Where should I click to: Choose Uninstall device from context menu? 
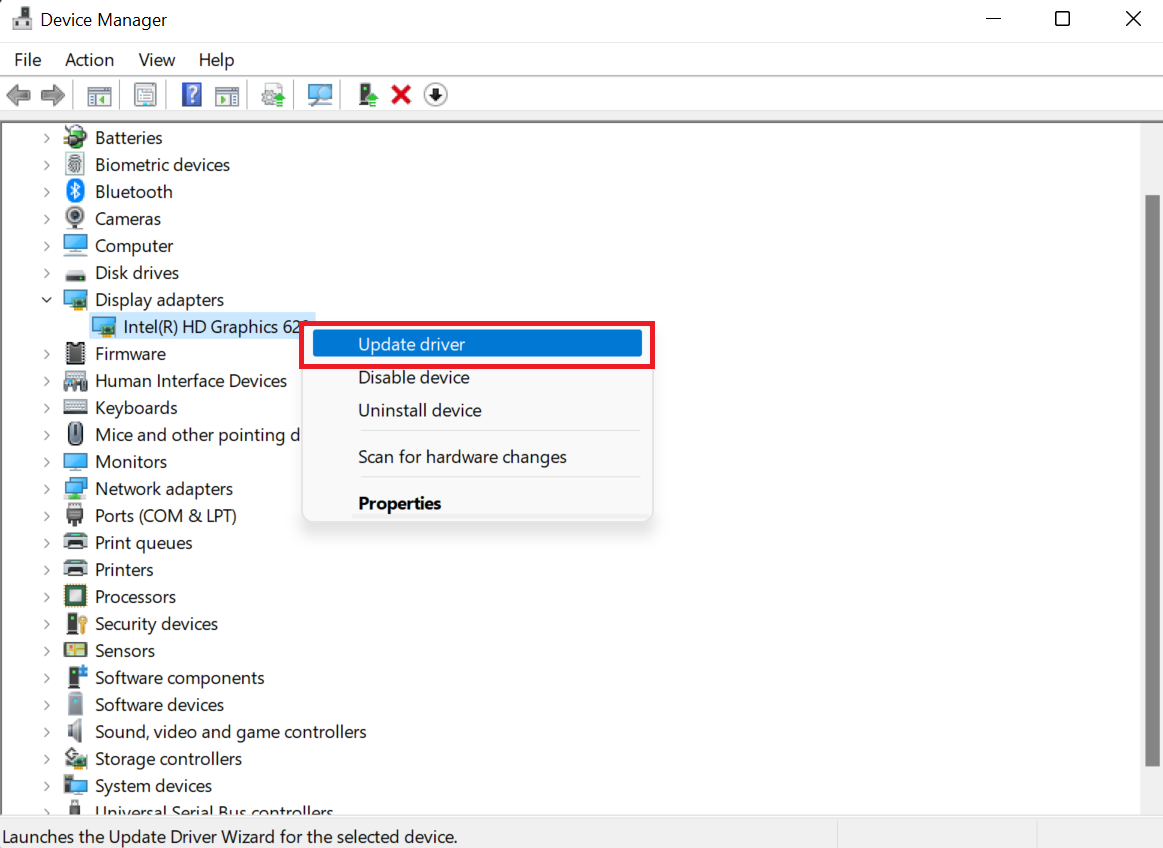click(477, 410)
